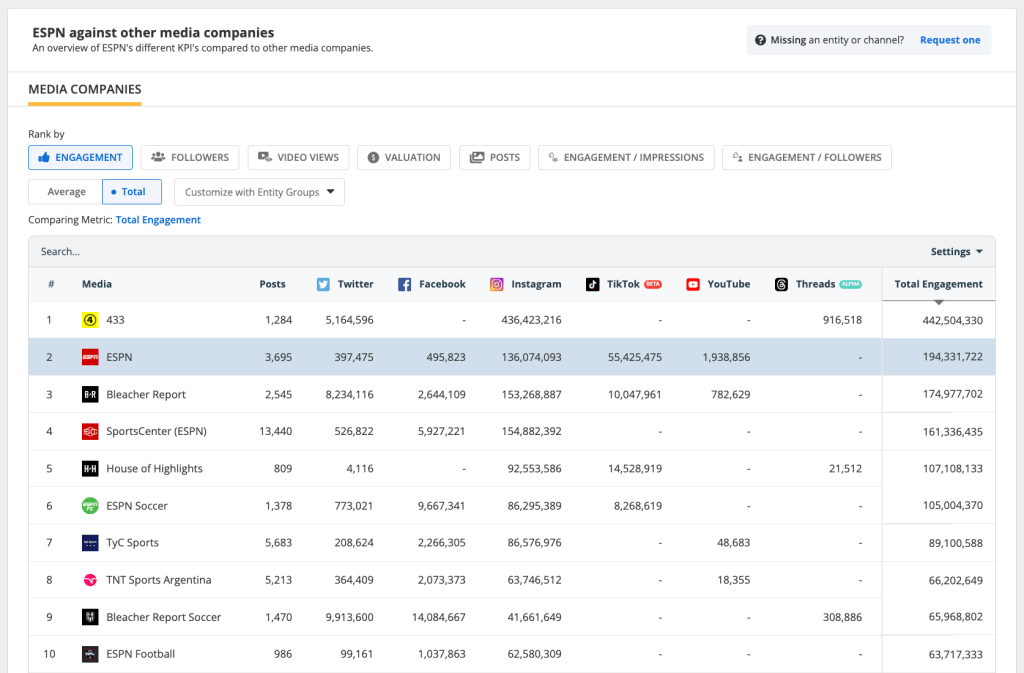
Task: Click the question mark help icon
Action: [760, 40]
